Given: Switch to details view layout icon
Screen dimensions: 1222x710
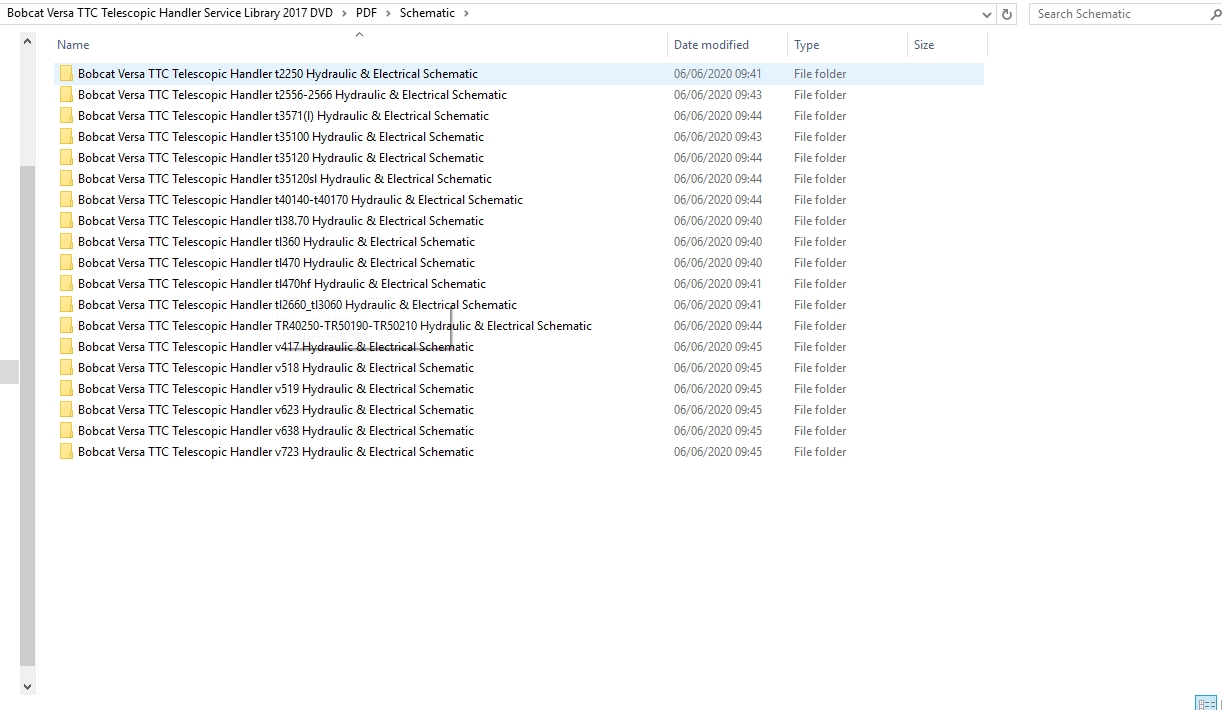Looking at the screenshot, I should (1206, 703).
